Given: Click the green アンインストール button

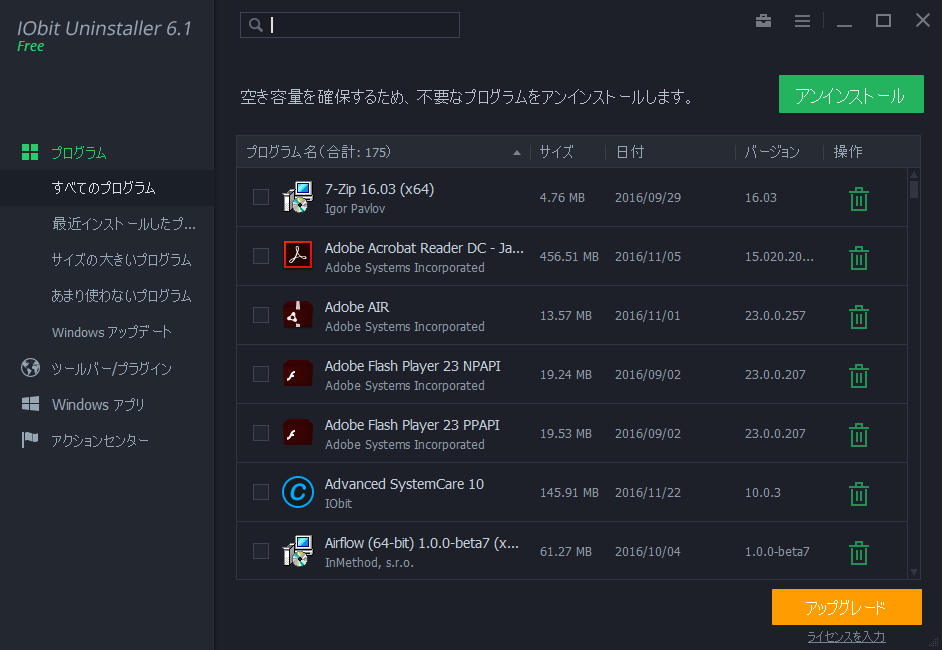Looking at the screenshot, I should 851,94.
